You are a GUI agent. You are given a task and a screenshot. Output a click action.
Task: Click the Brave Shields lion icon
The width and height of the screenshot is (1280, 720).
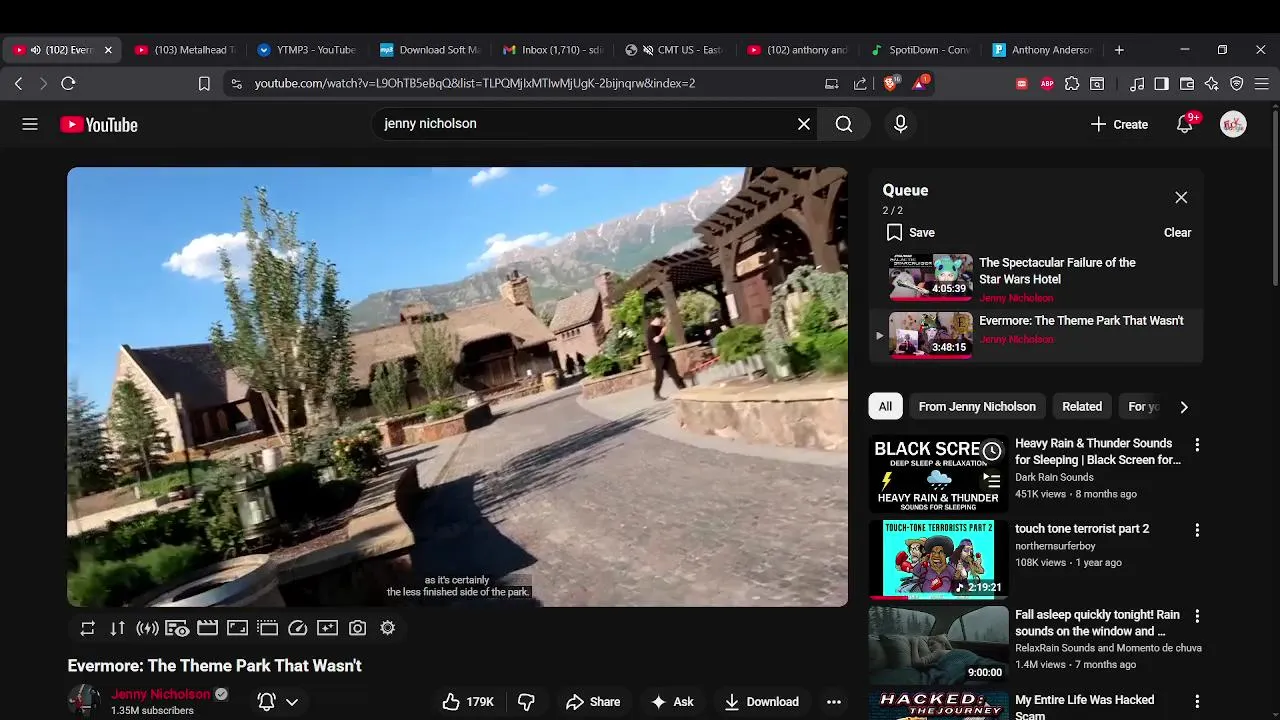(890, 84)
